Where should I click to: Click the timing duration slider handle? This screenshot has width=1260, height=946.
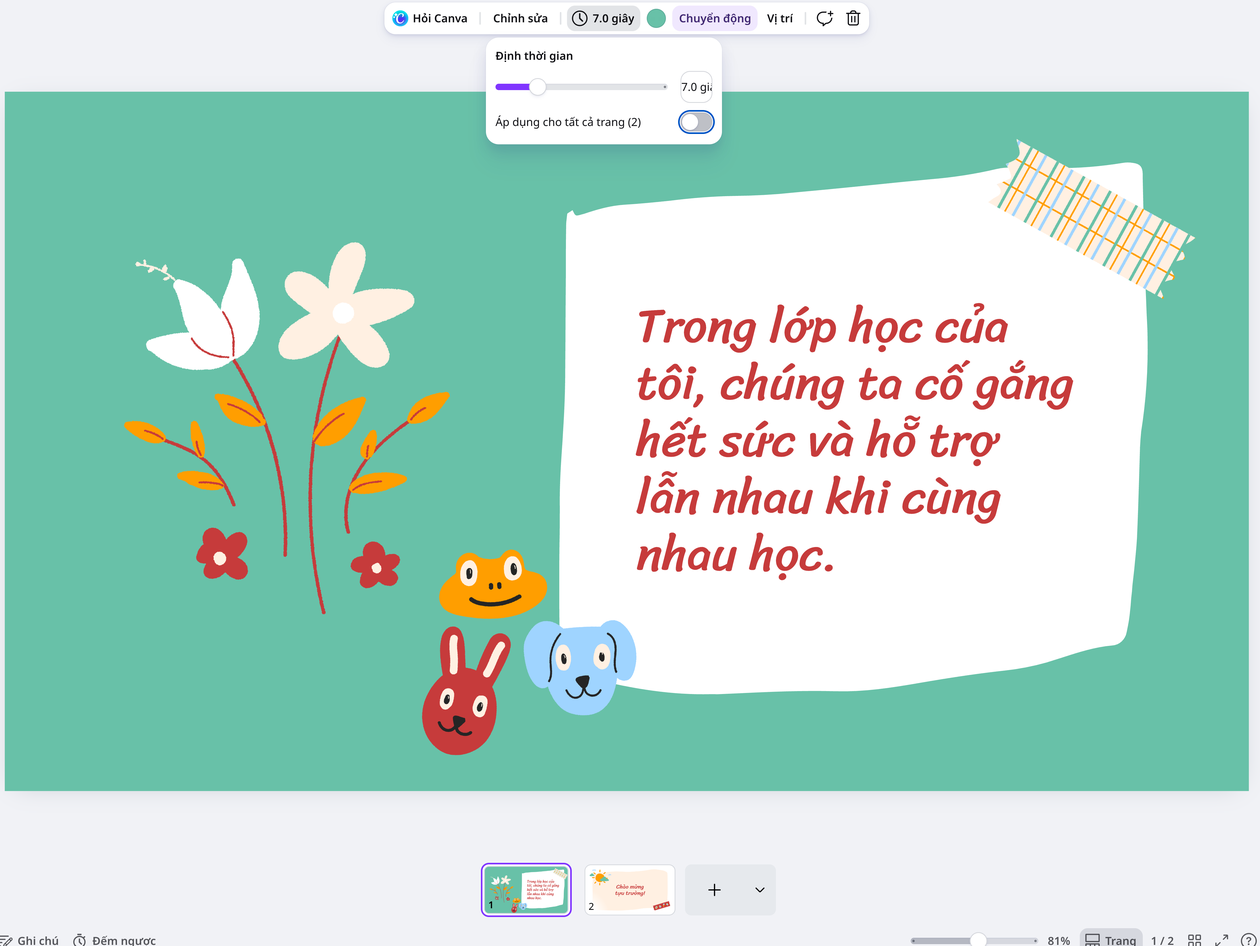click(537, 87)
